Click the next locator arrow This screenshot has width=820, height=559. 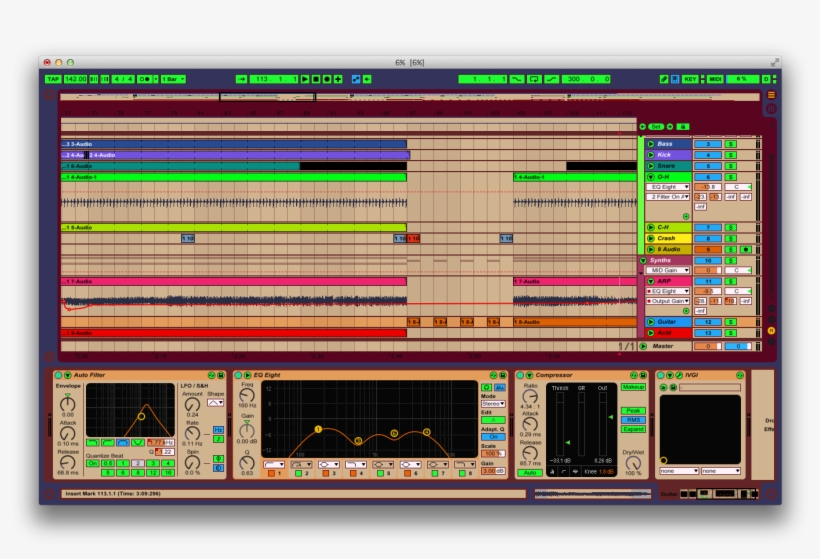pos(670,127)
